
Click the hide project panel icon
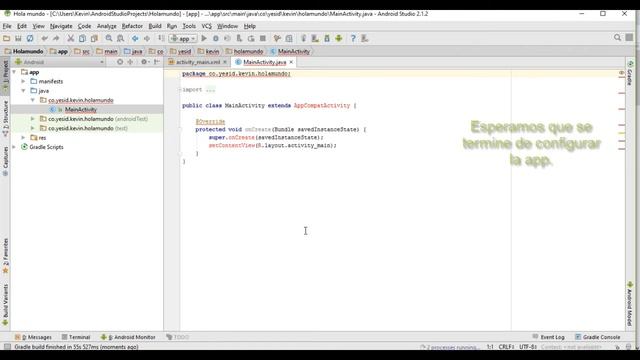pos(157,62)
